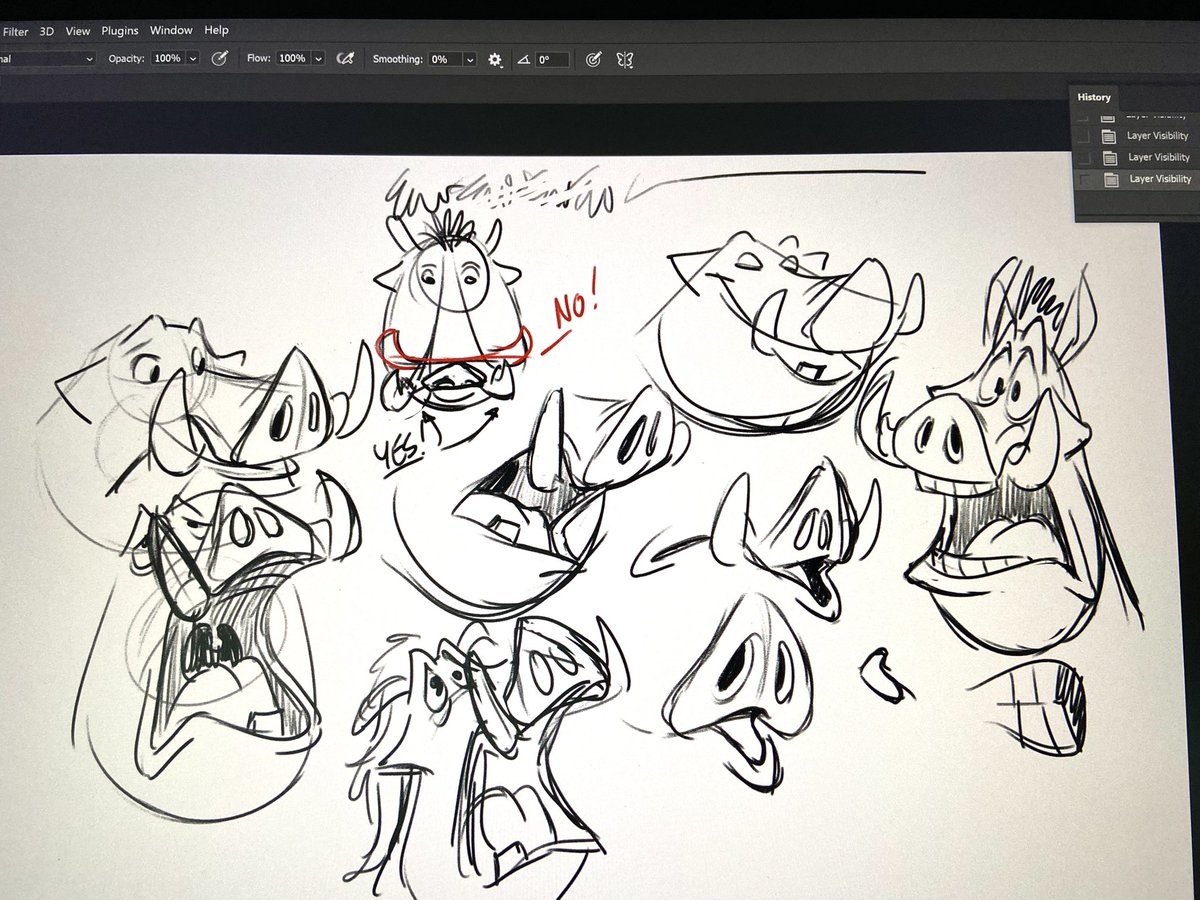Click the brush angle icon
Screen dimensions: 1200x900
pyautogui.click(x=524, y=61)
